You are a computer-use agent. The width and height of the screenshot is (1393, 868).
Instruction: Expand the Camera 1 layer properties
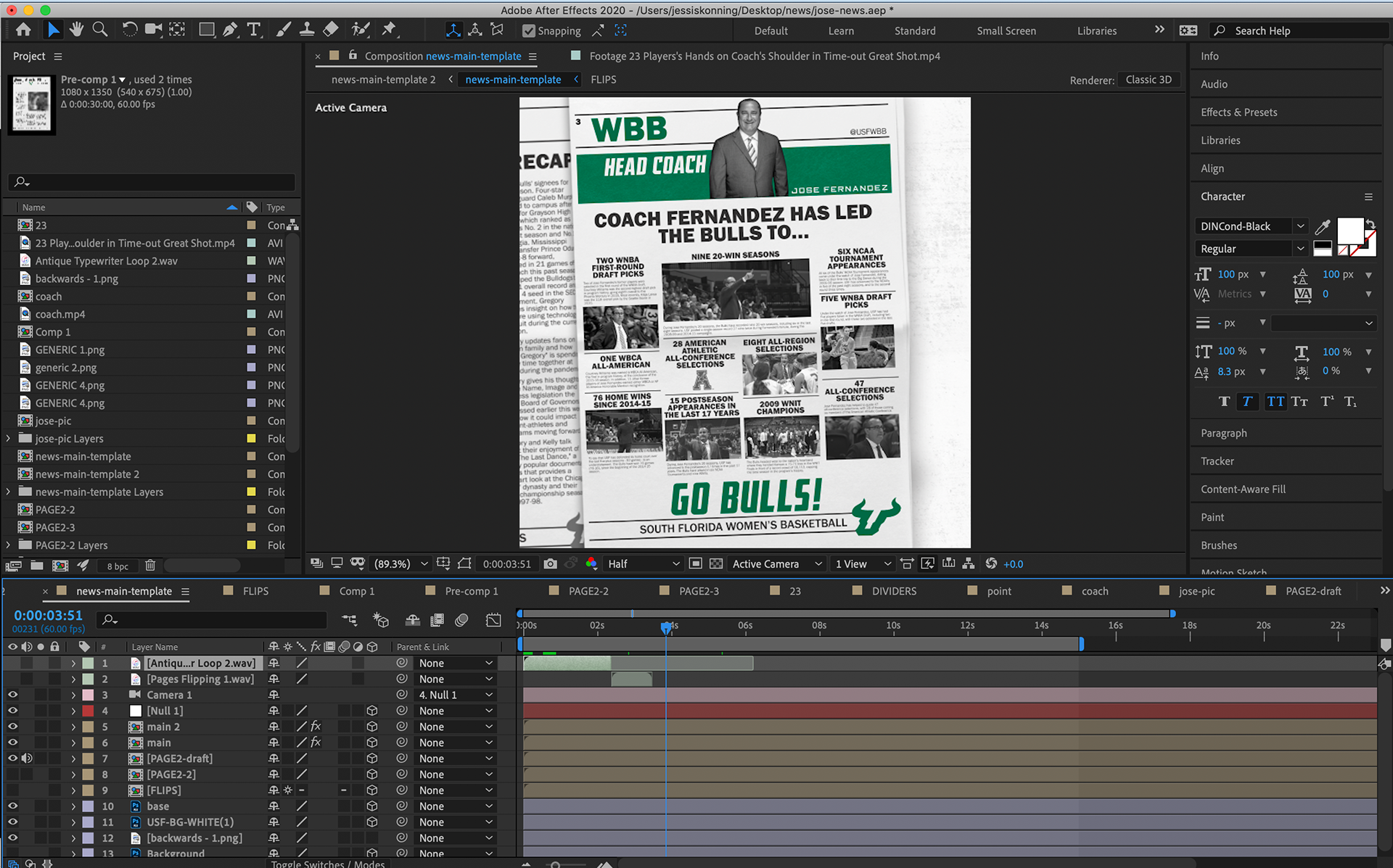coord(73,695)
